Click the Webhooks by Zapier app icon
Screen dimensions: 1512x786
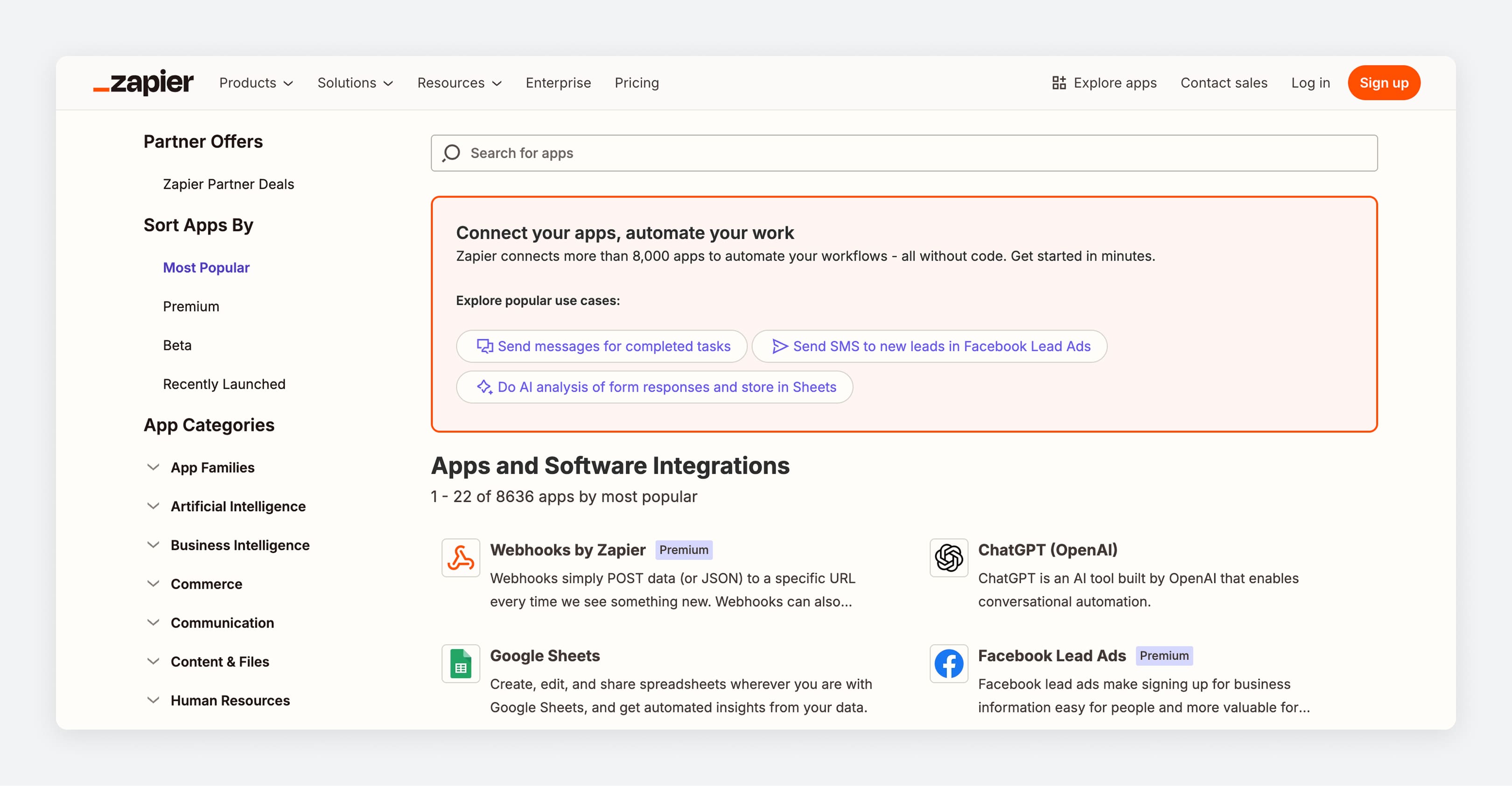click(461, 558)
